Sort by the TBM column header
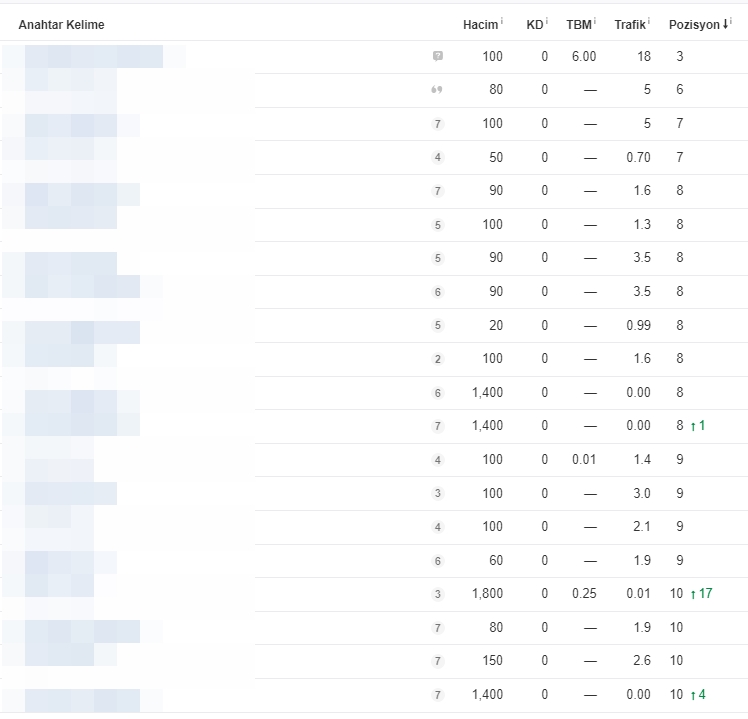748x719 pixels. click(x=579, y=25)
